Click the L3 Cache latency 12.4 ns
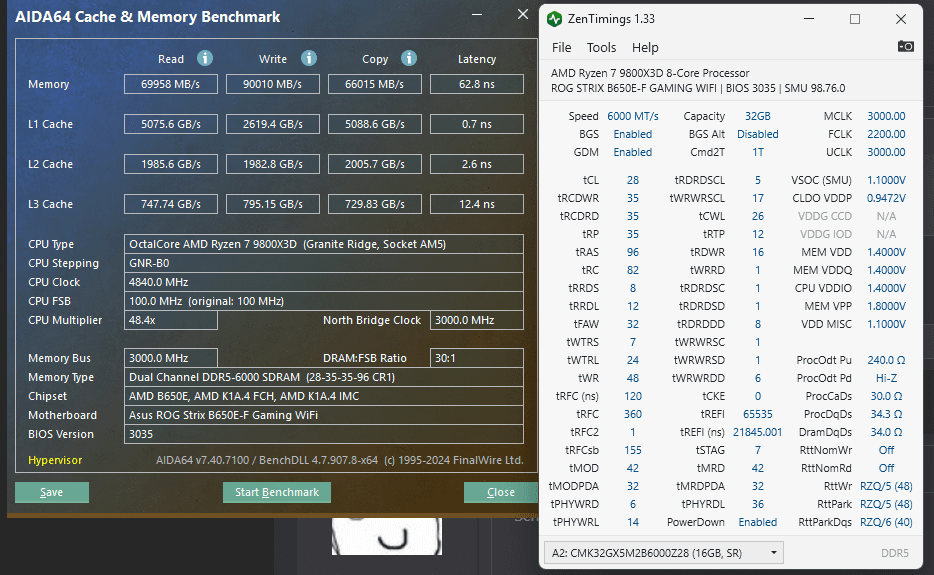Viewport: 934px width, 575px height. point(477,204)
